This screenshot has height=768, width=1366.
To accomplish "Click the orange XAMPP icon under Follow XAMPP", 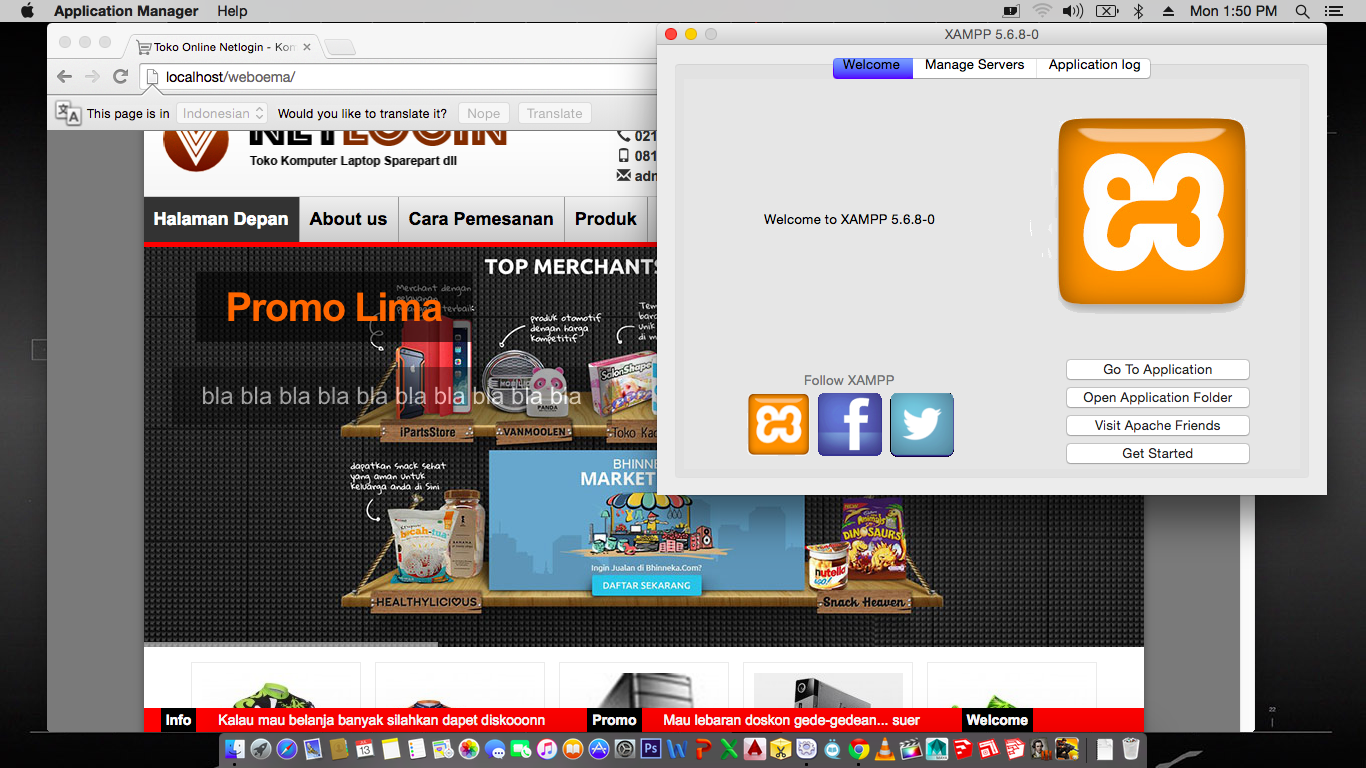I will coord(778,424).
